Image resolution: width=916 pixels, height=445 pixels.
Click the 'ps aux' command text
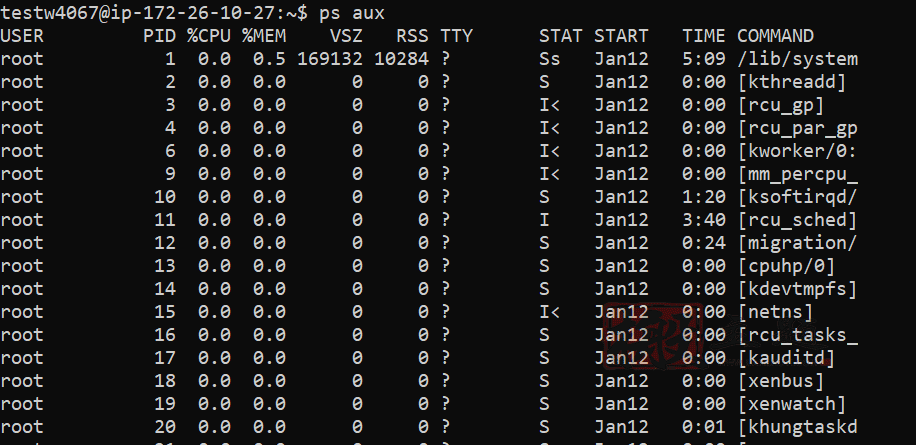352,13
